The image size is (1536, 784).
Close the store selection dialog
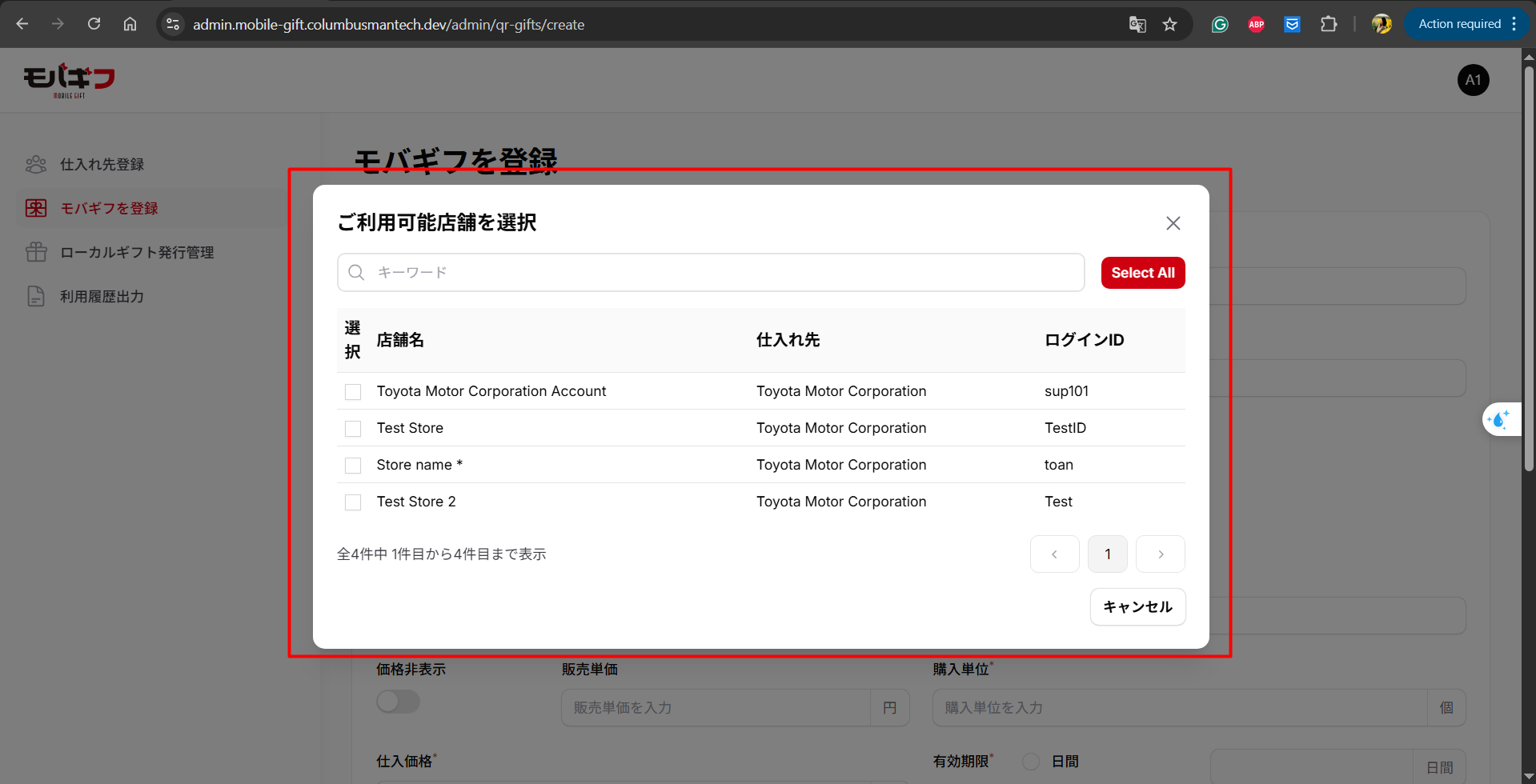tap(1173, 223)
